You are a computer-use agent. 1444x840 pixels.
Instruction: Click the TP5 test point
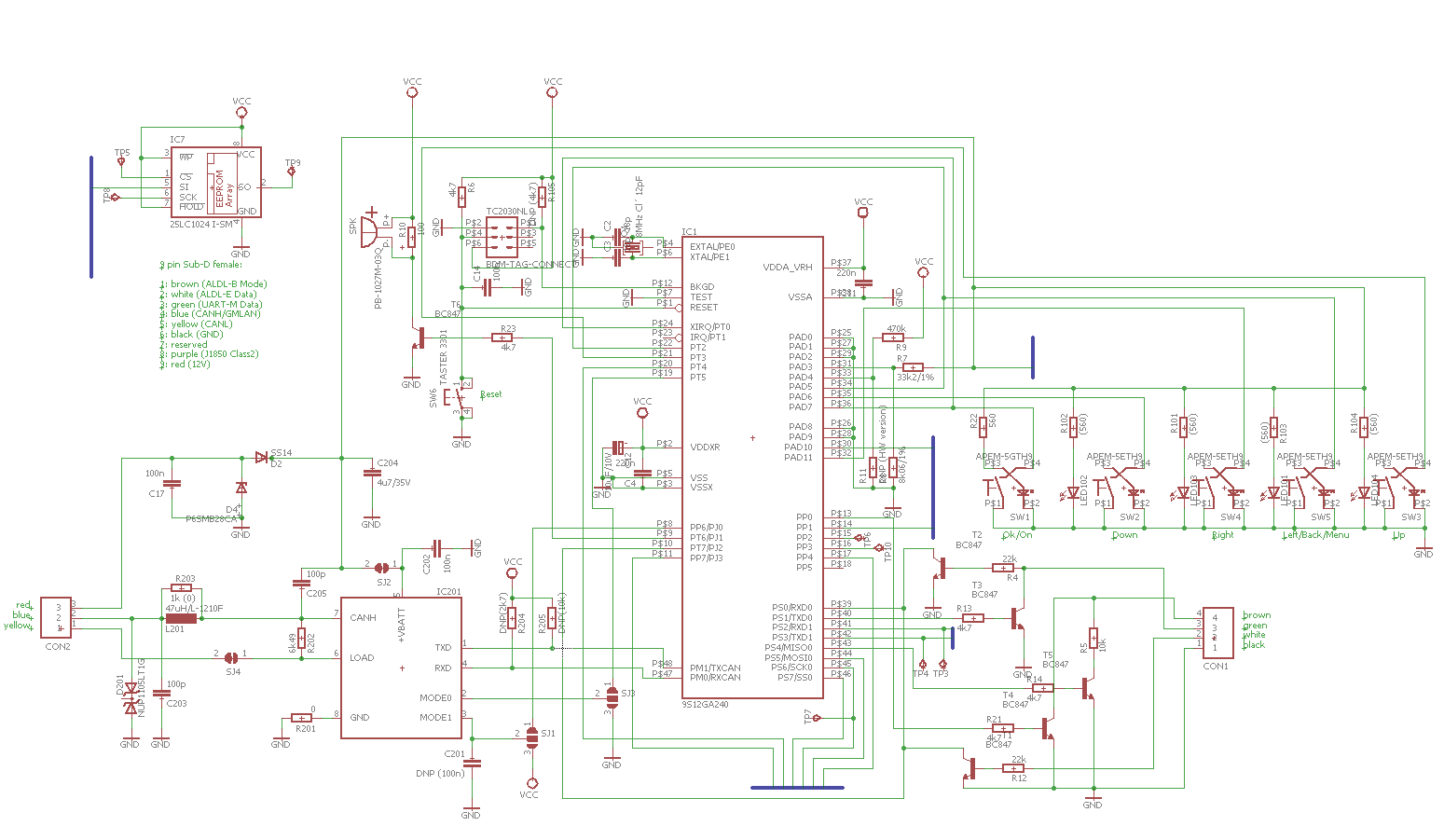pos(121,161)
